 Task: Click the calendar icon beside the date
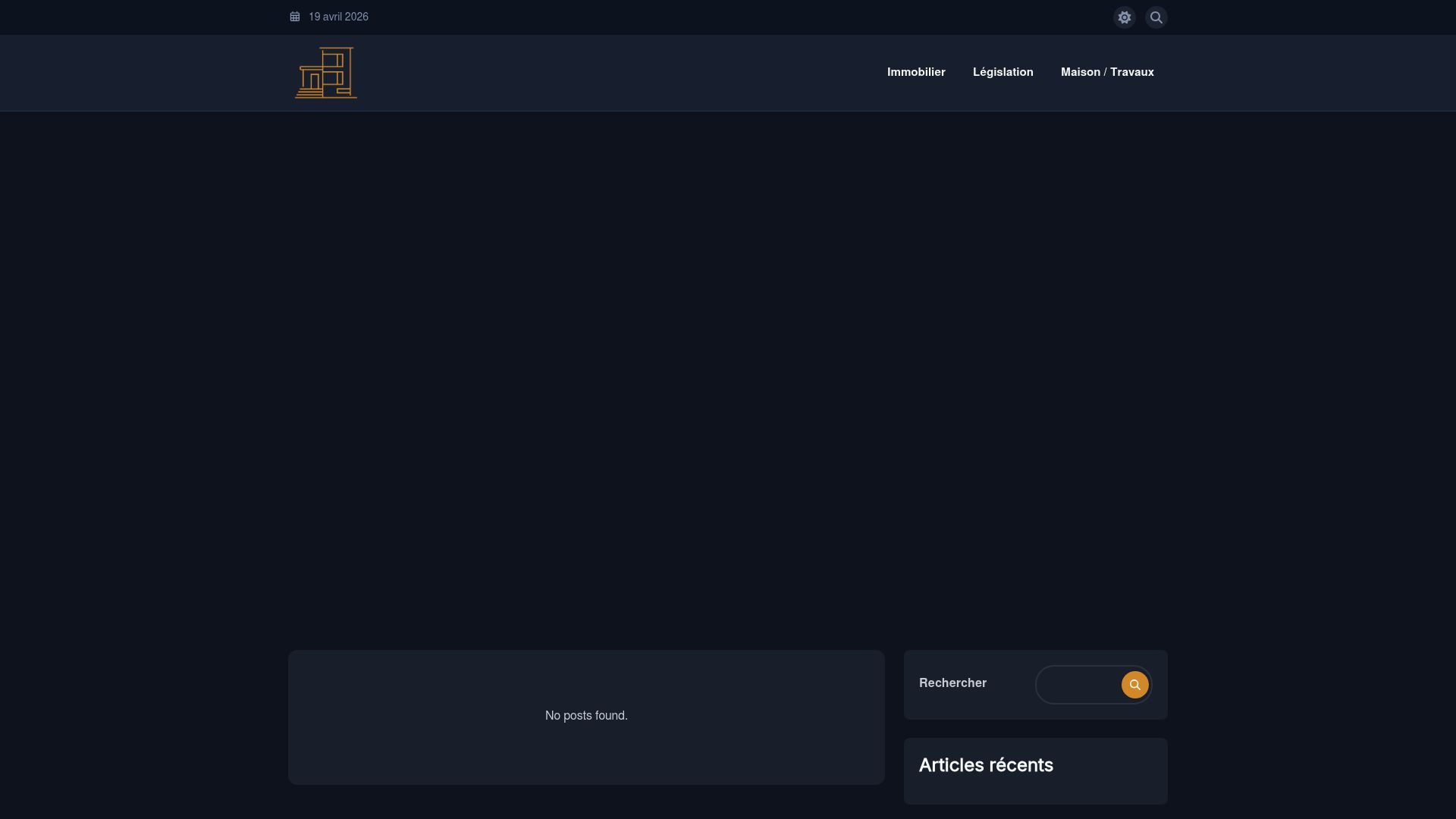295,17
